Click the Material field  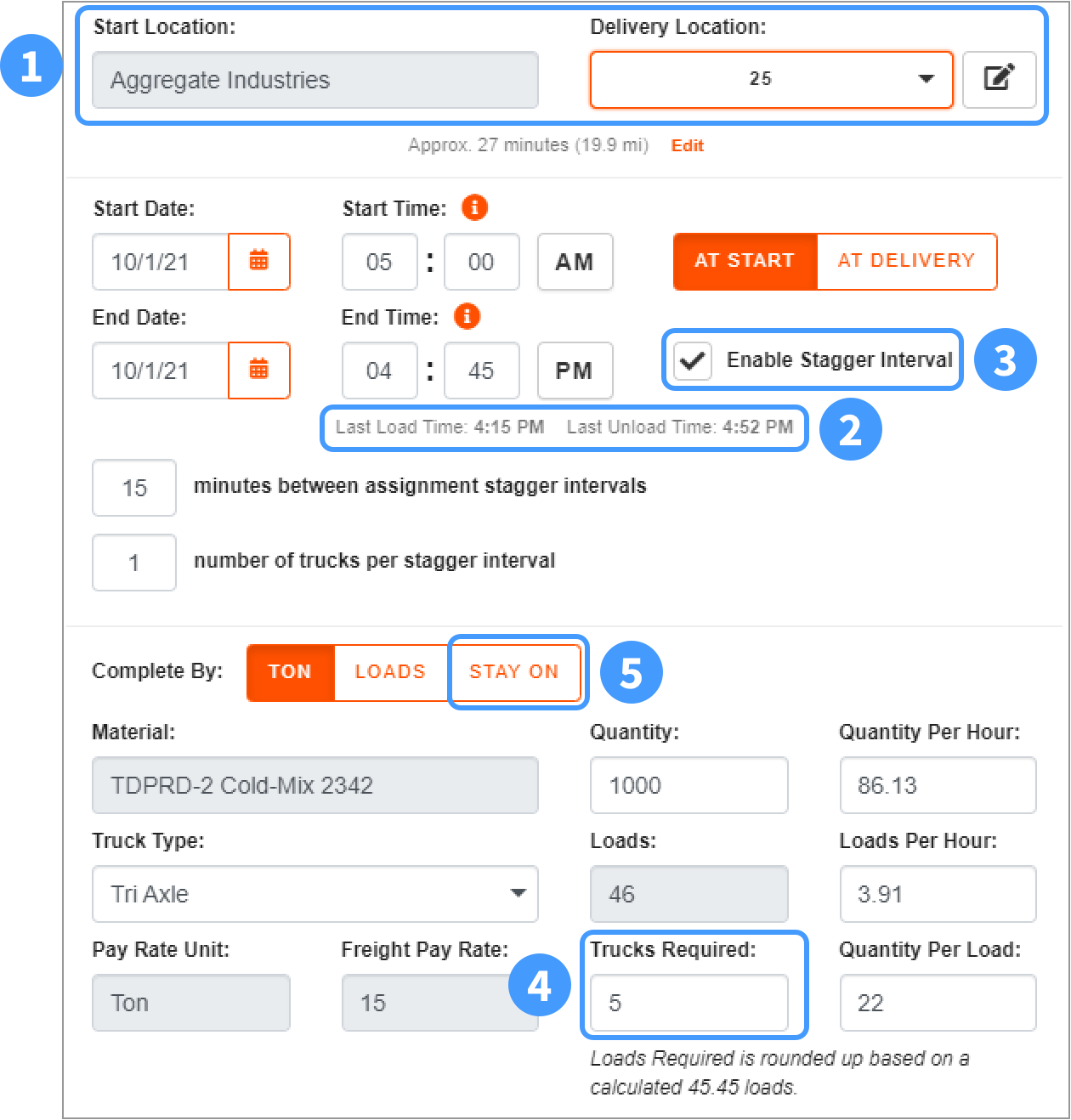[x=314, y=785]
